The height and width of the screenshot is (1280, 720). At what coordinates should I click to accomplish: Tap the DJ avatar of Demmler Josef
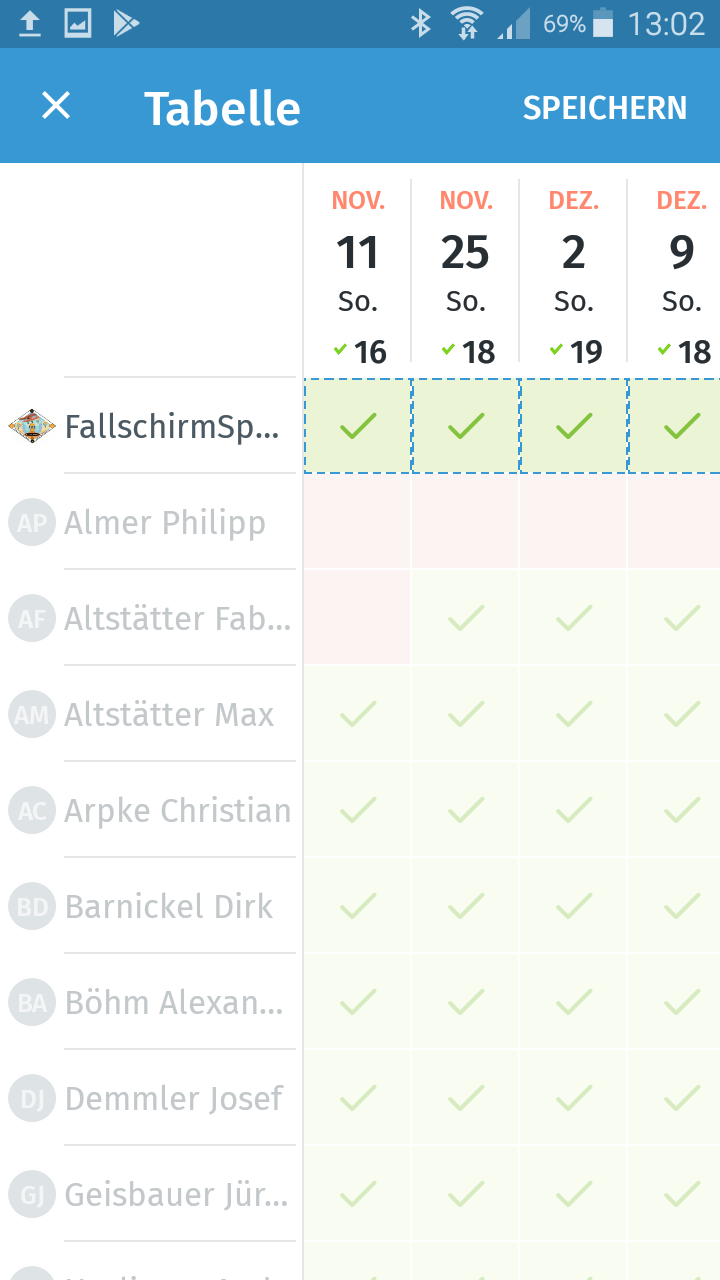(32, 1099)
